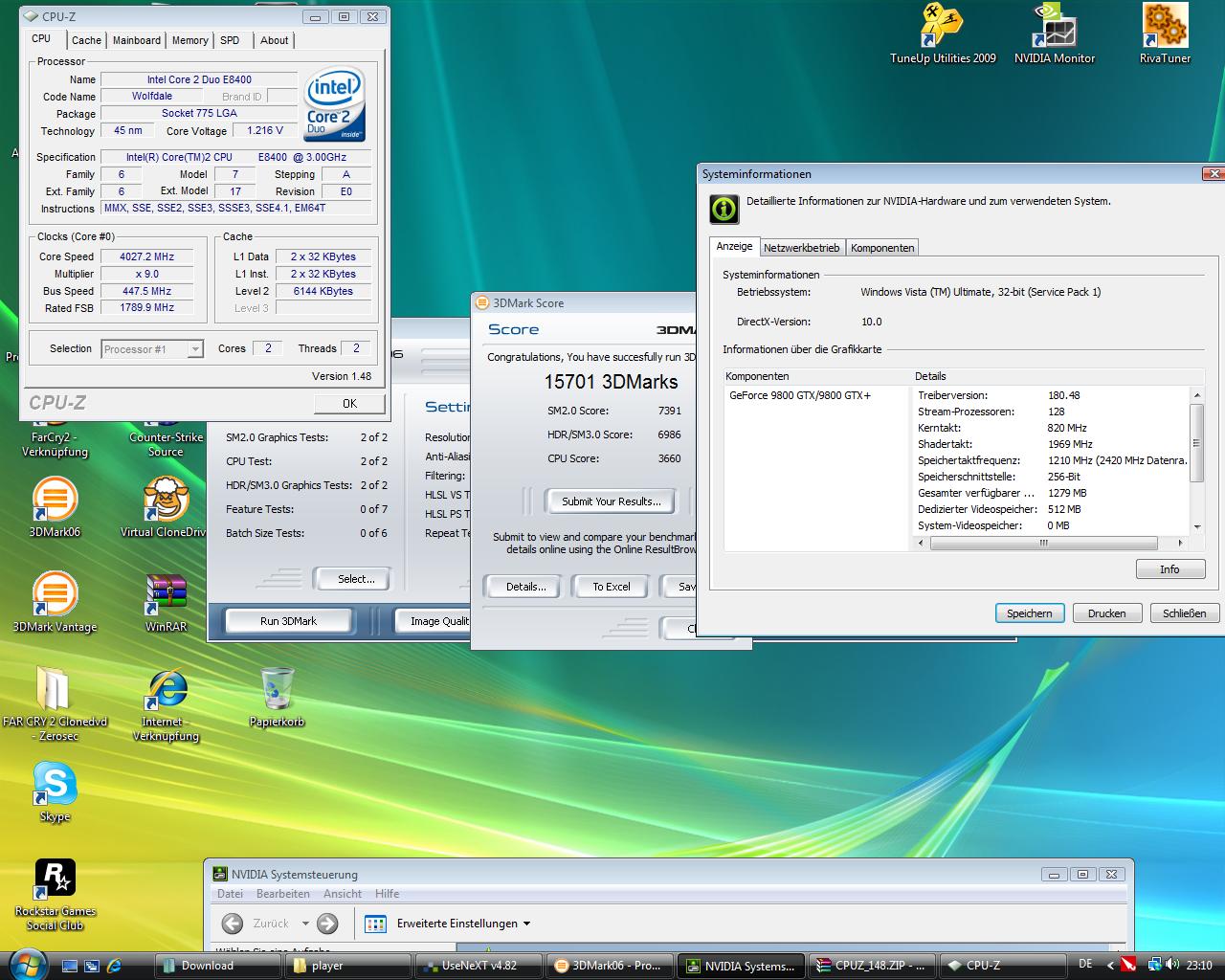Click the network icon in system tray
Viewport: 1225px width, 980px height.
[1155, 965]
